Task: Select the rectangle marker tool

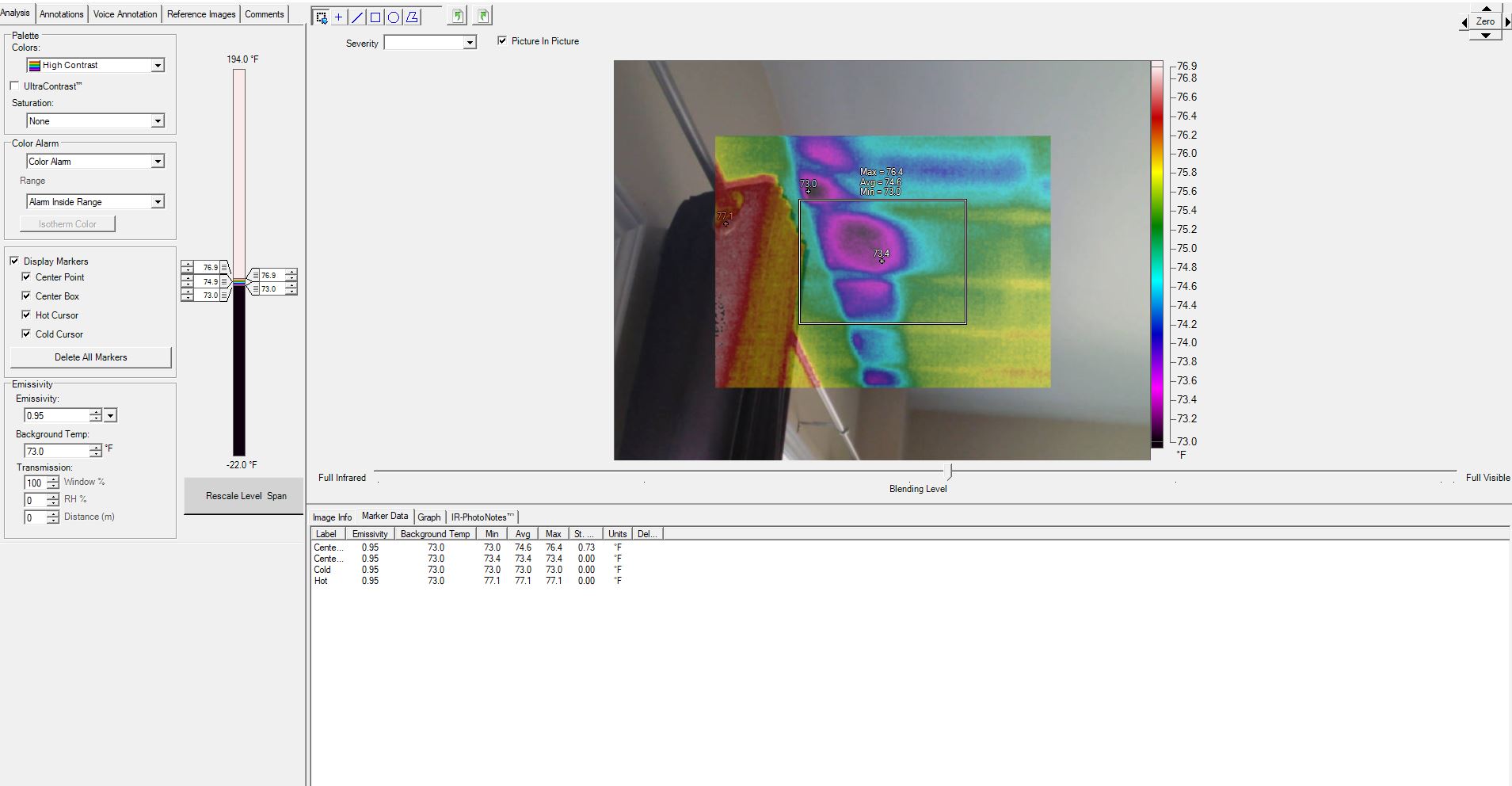Action: pos(375,17)
